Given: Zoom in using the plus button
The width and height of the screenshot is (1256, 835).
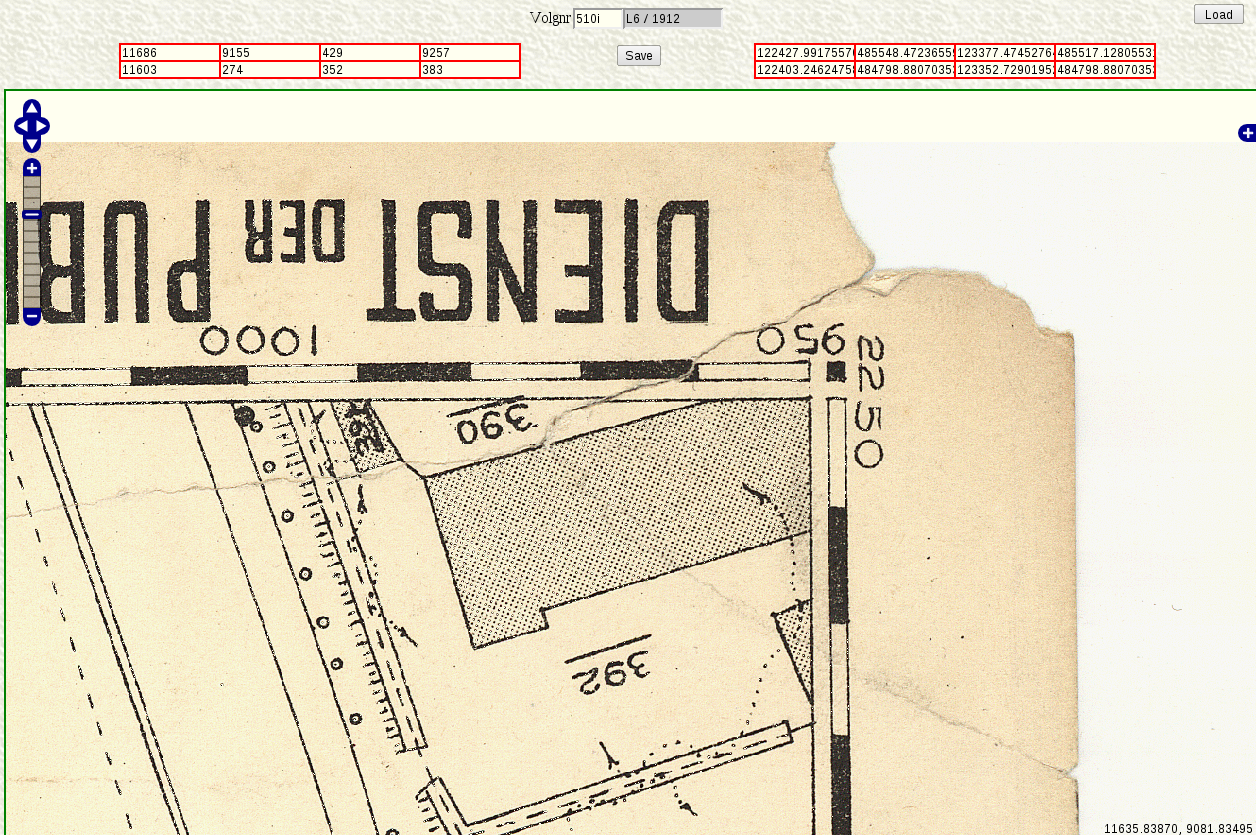Looking at the screenshot, I should click(32, 168).
